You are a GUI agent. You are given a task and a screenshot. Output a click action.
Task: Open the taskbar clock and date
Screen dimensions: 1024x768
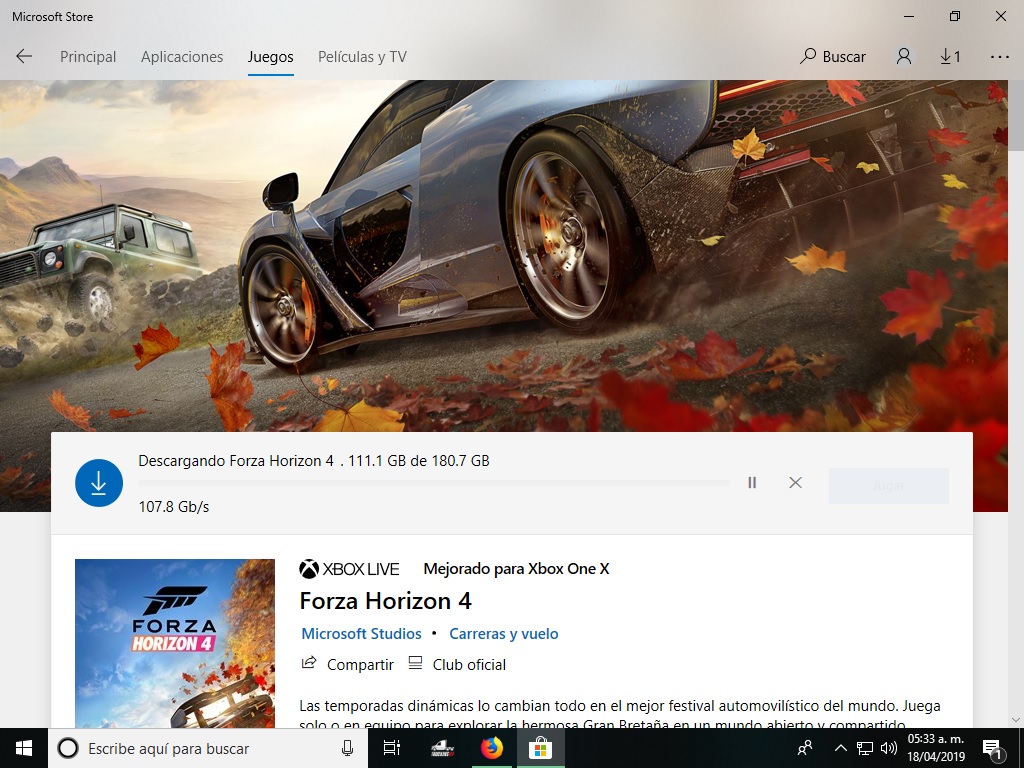936,748
